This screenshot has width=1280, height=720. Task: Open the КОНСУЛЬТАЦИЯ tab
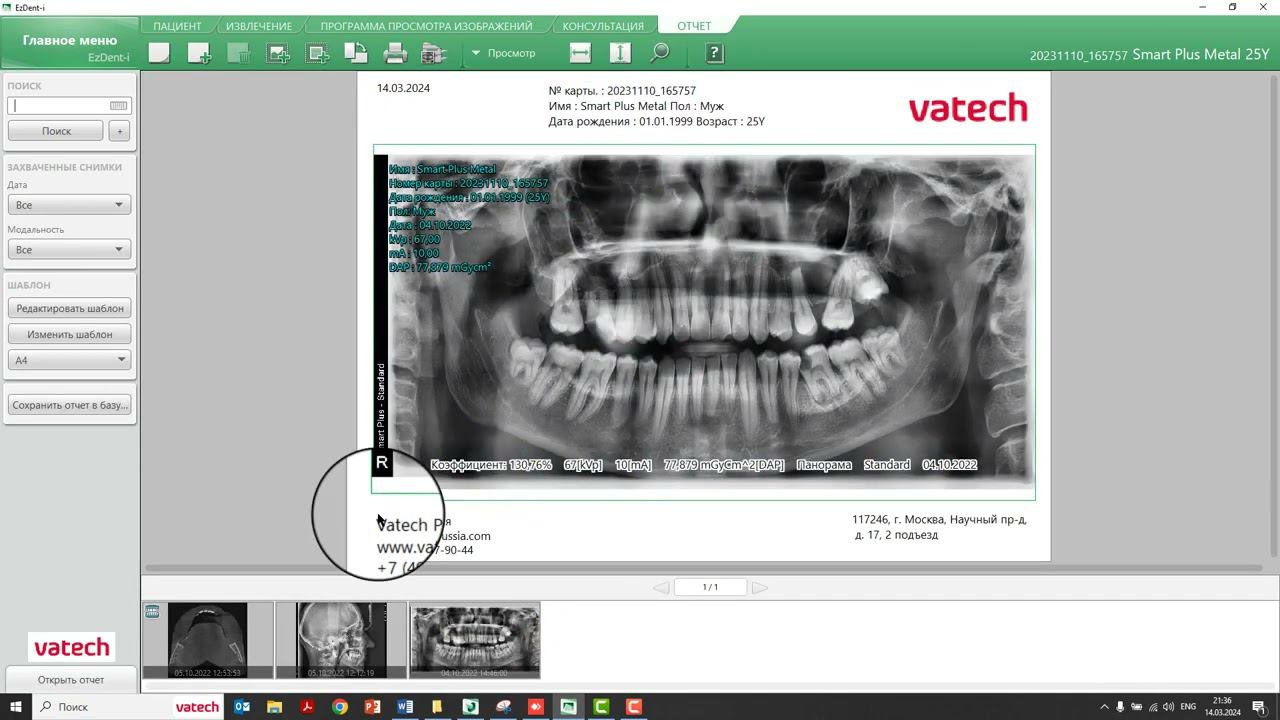point(603,26)
